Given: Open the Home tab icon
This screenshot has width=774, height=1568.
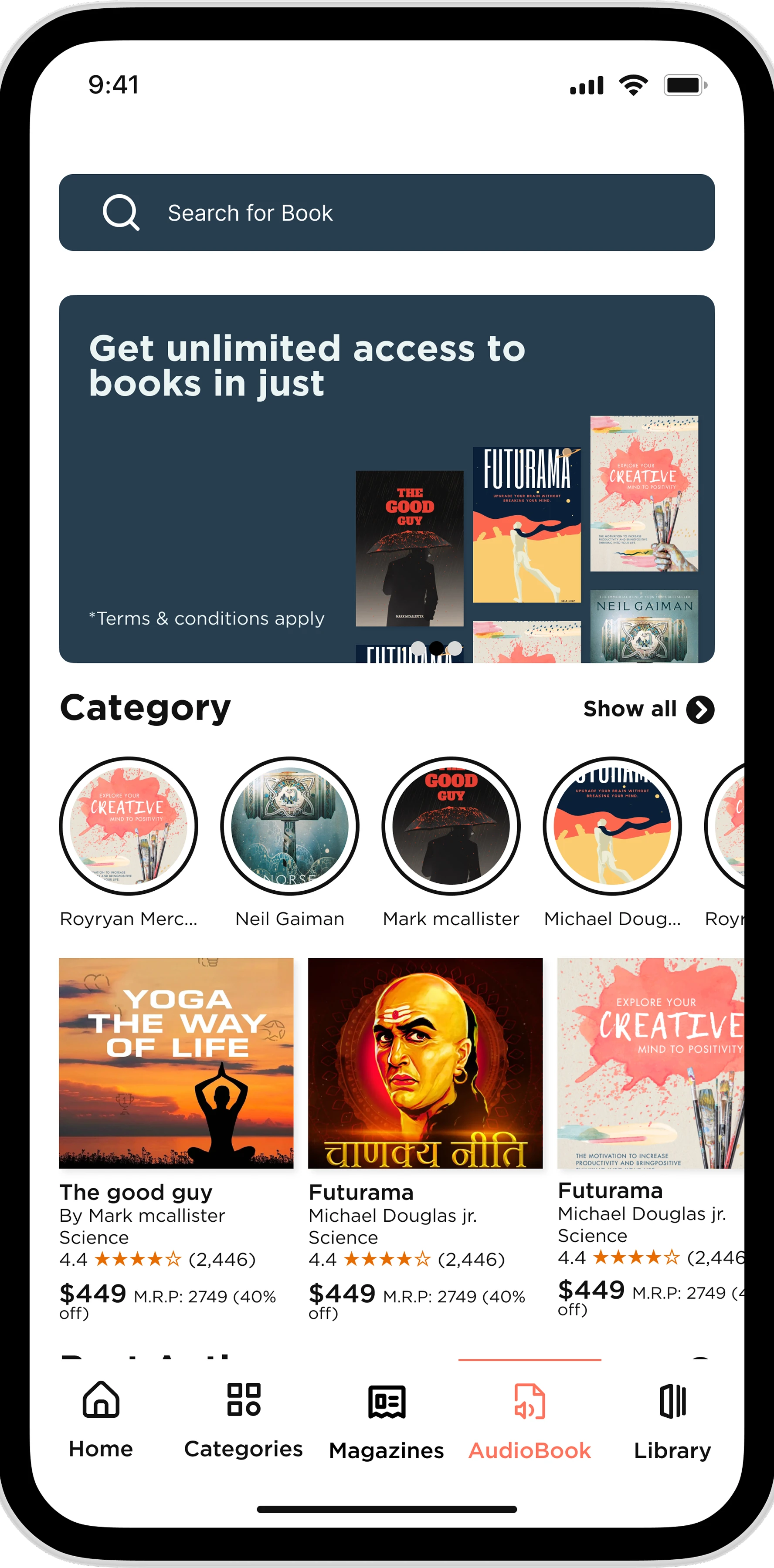Looking at the screenshot, I should (x=101, y=1399).
